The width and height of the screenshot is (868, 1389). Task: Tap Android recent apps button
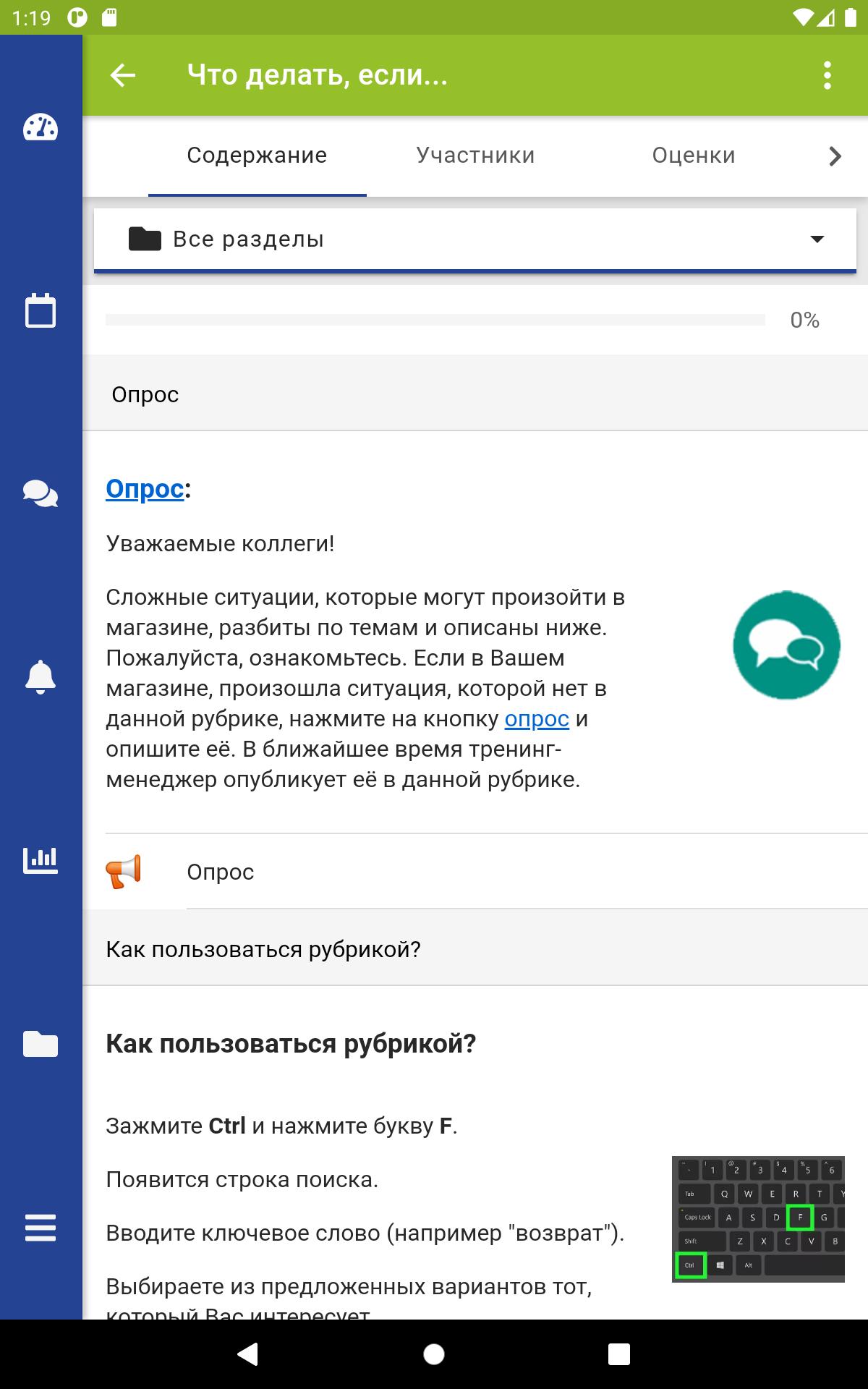pyautogui.click(x=619, y=1354)
